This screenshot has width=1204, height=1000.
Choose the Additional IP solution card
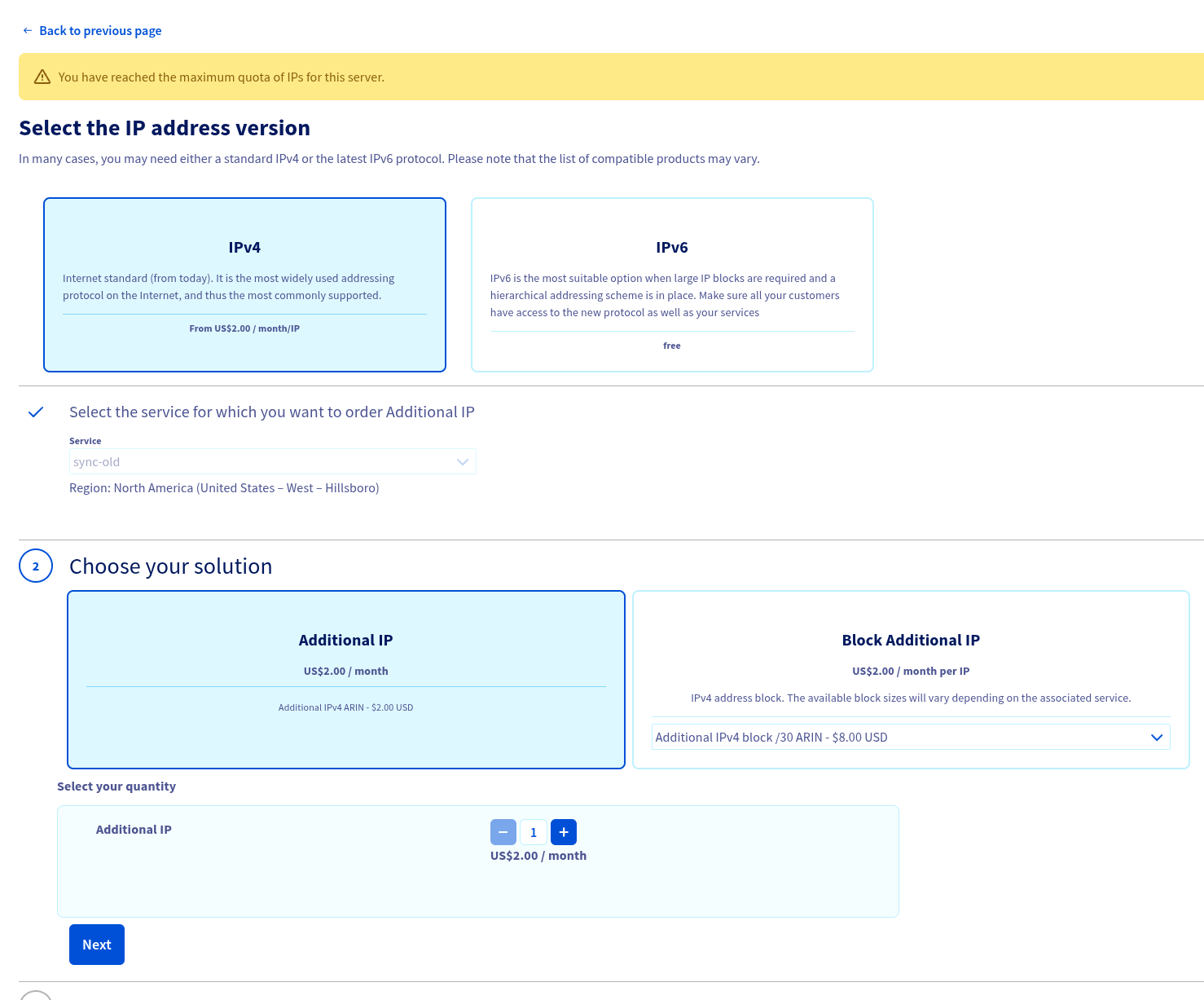click(x=346, y=679)
